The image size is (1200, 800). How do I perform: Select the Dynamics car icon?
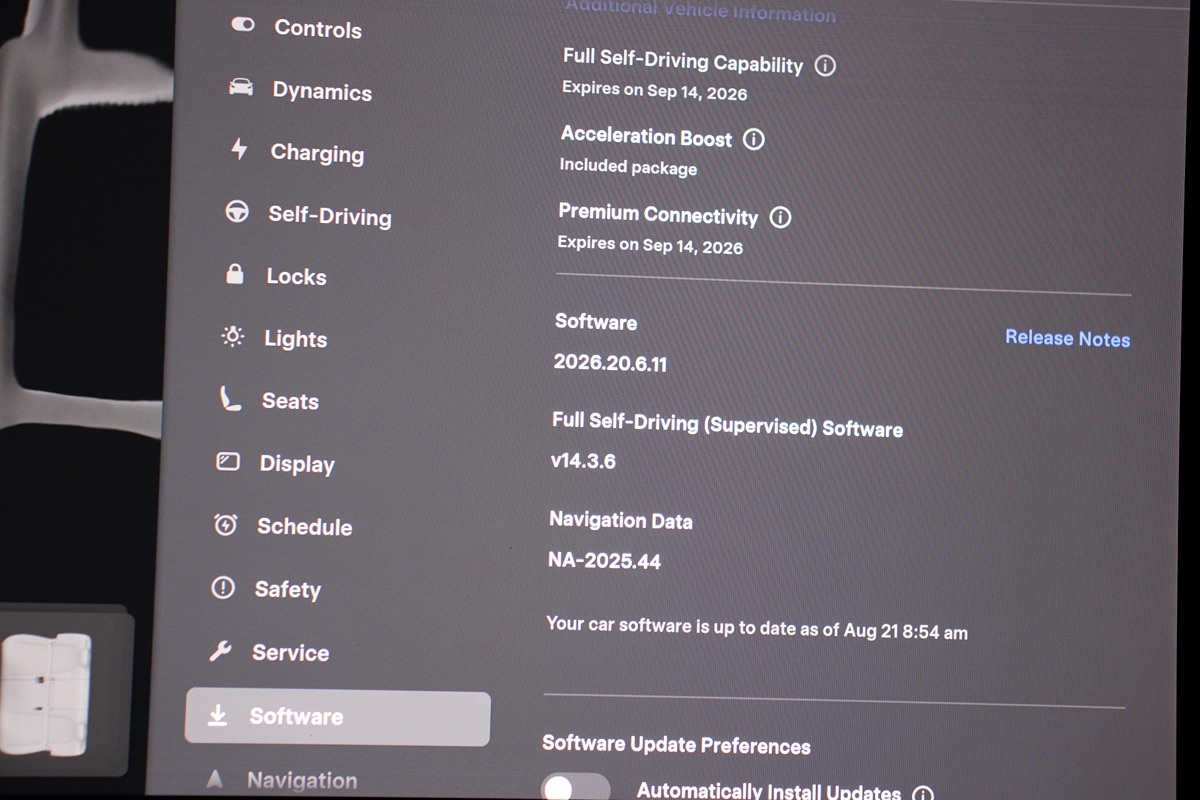click(240, 88)
